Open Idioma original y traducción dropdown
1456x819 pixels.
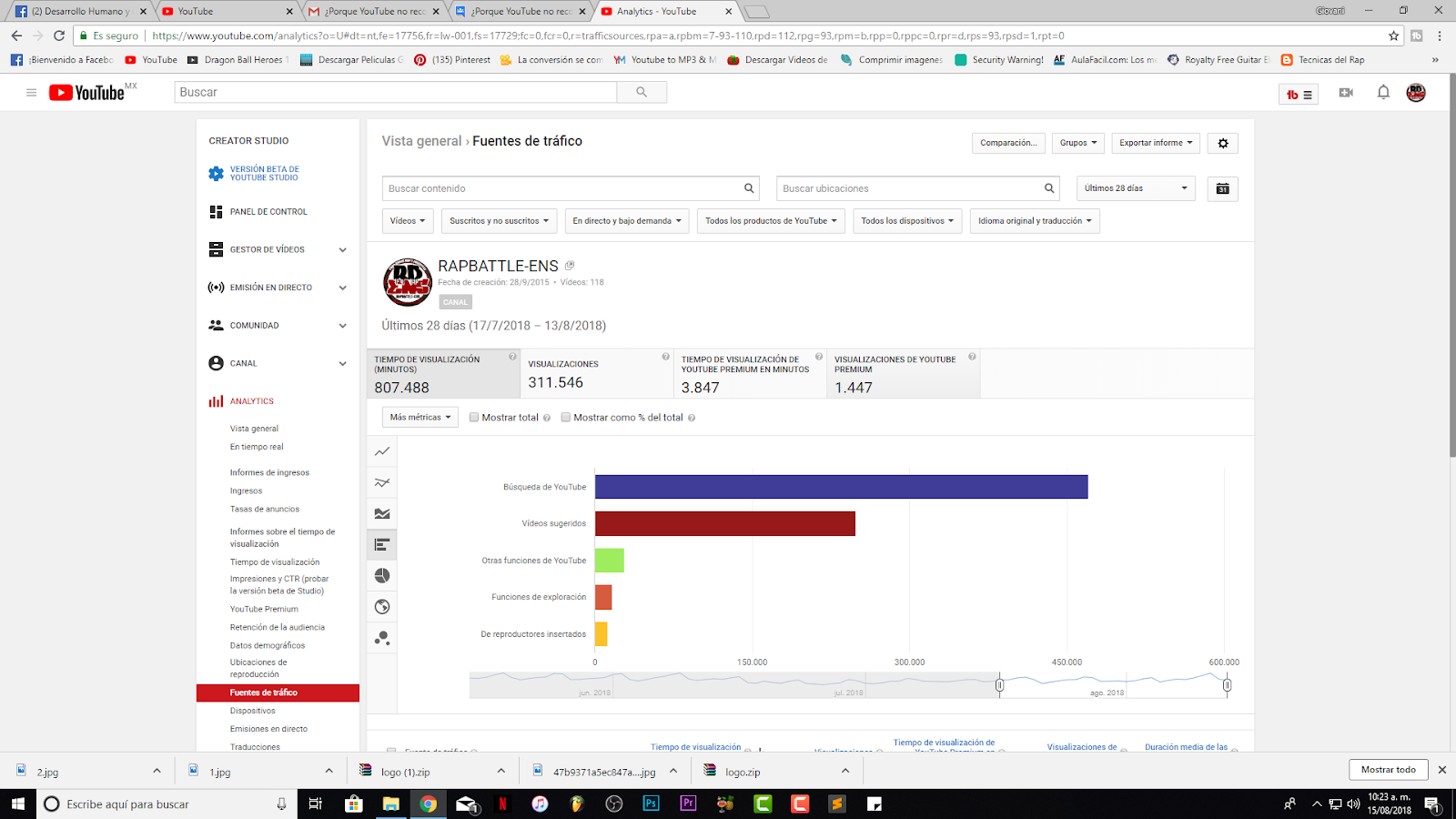(1035, 221)
